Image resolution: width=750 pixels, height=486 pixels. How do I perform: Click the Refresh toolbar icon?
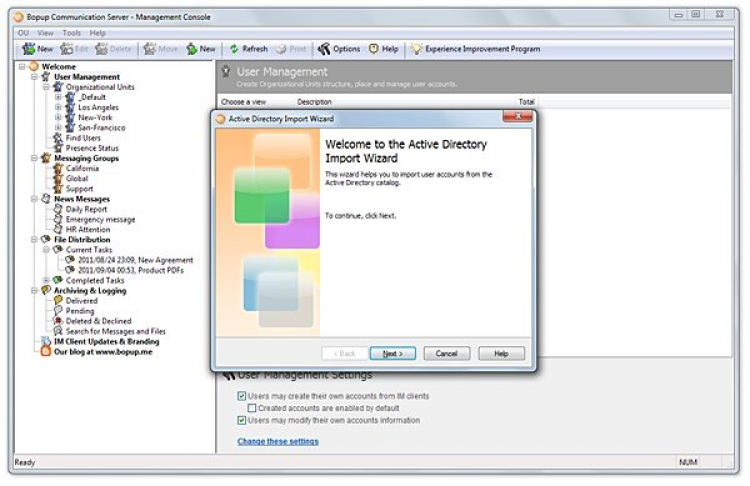248,49
